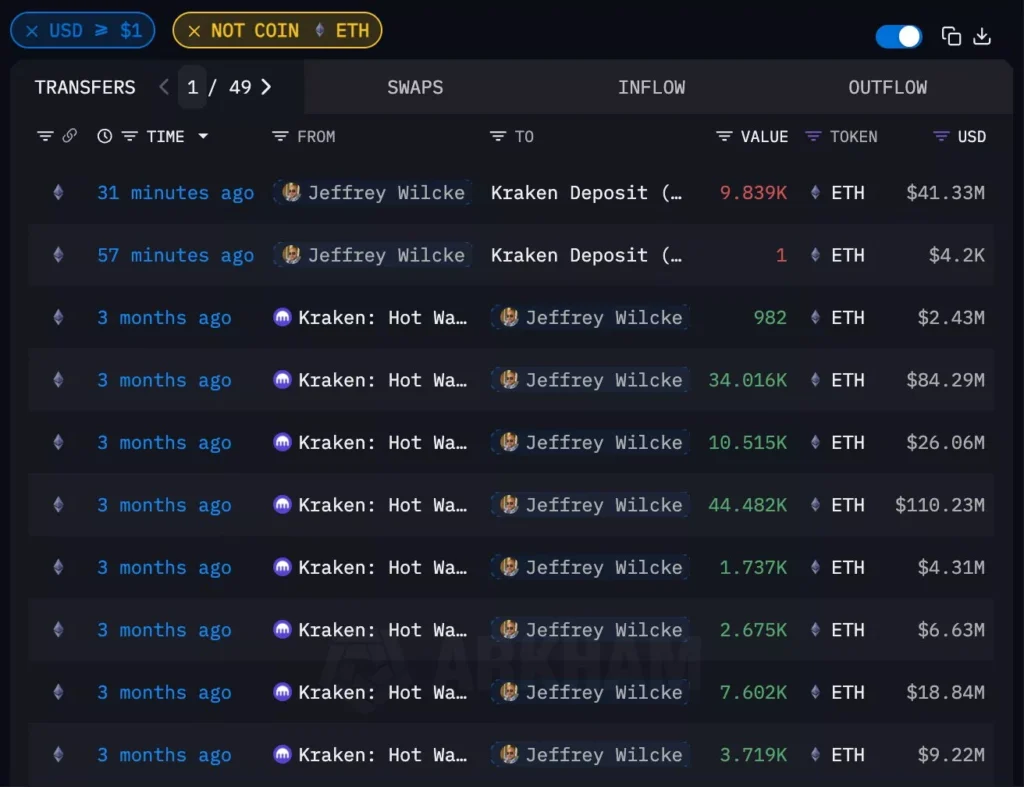
Task: Click the ETH token in the $4.31M row
Action: tap(838, 567)
